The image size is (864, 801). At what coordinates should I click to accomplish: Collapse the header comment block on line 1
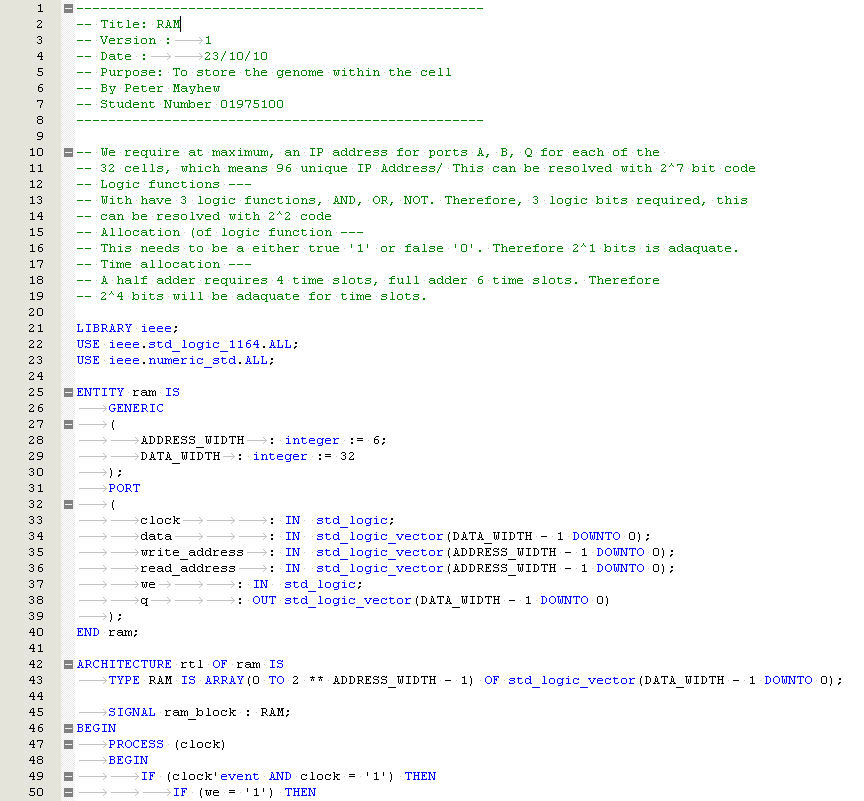tap(67, 8)
